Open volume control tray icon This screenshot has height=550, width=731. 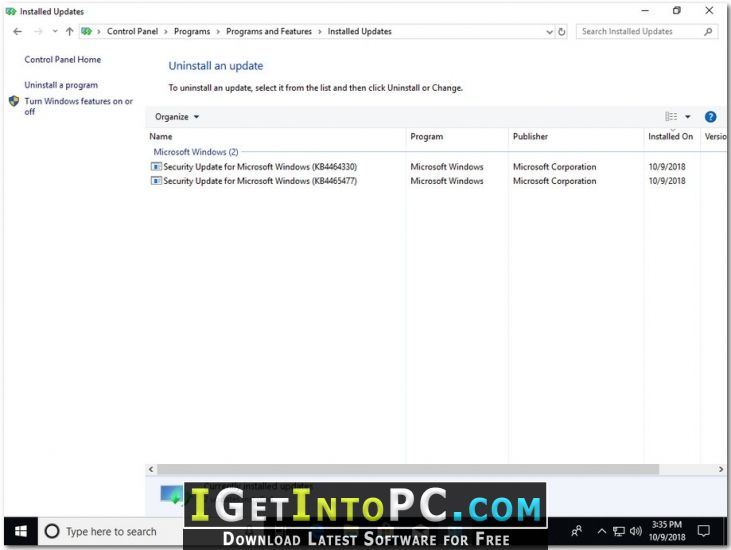pyautogui.click(x=635, y=531)
